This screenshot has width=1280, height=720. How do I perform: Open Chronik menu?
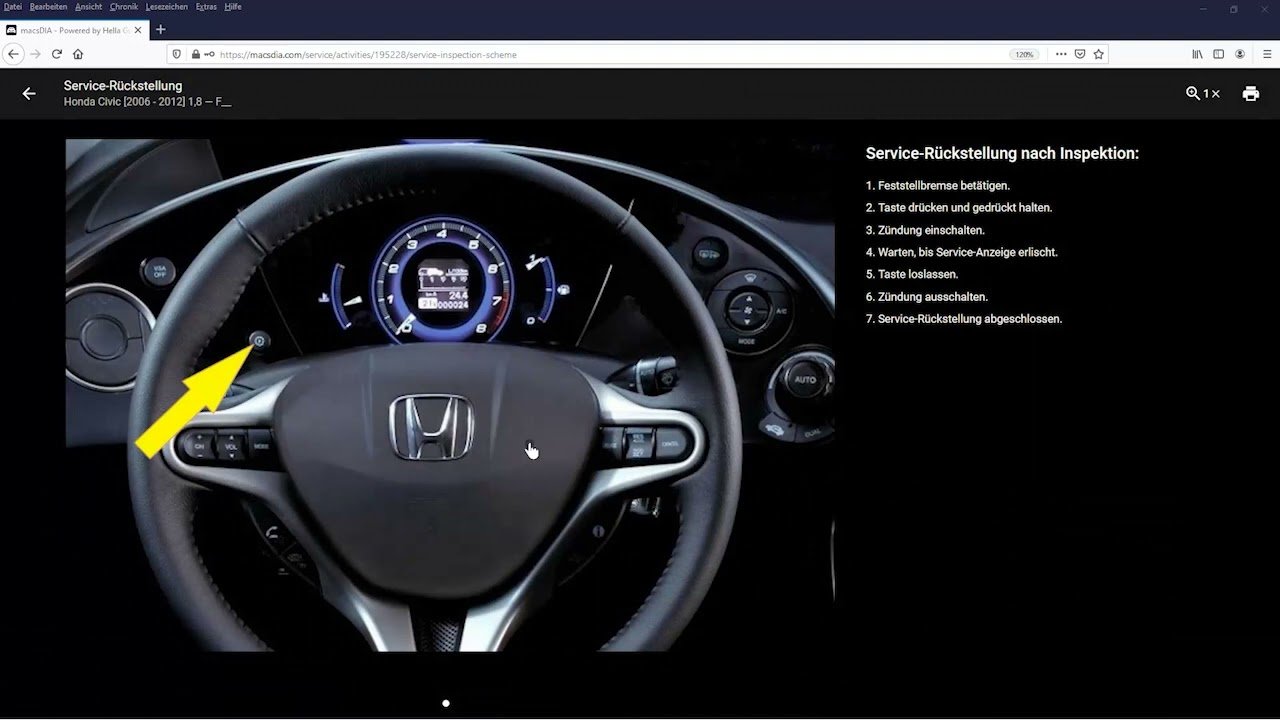(x=124, y=7)
